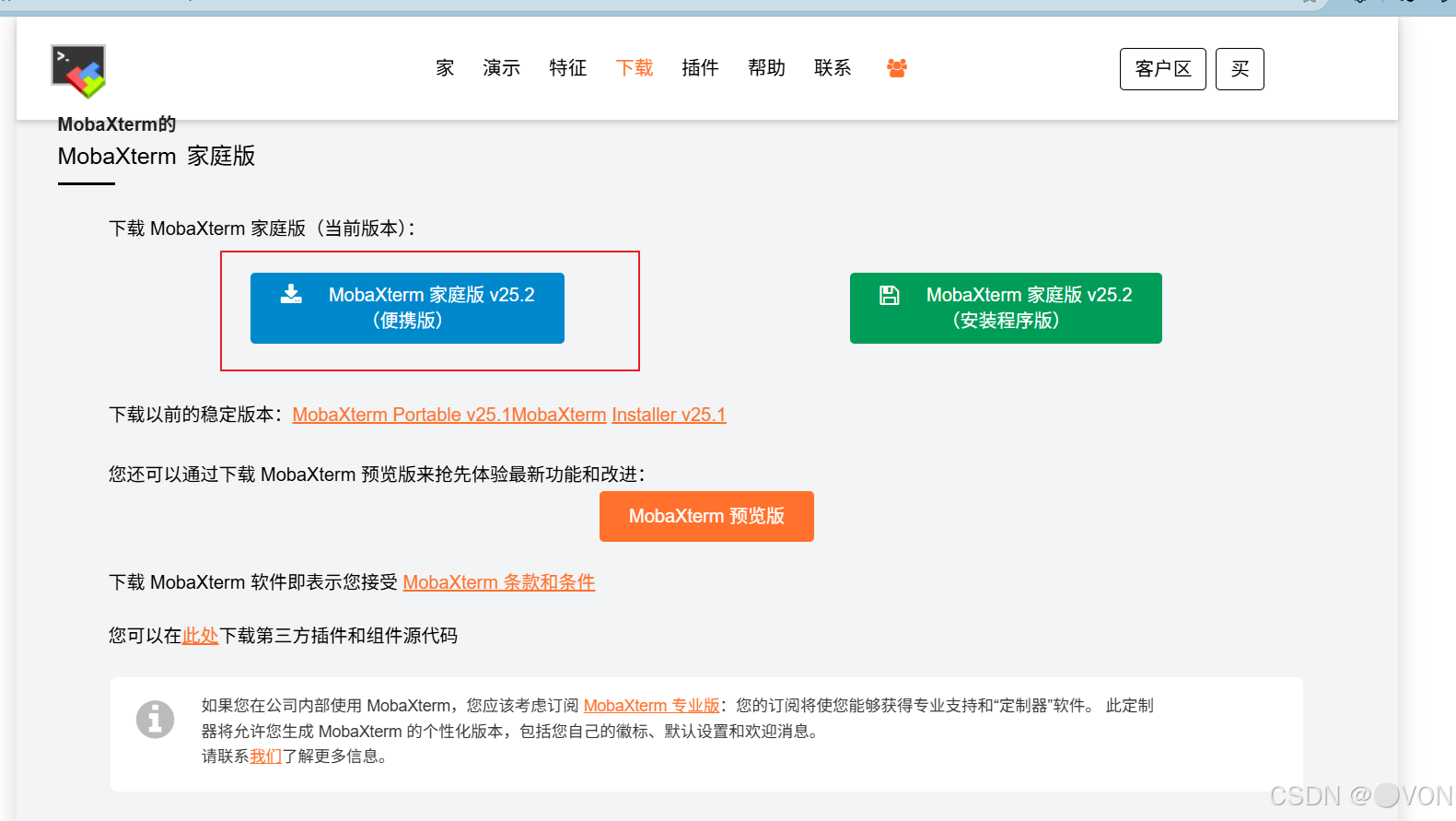The height and width of the screenshot is (821, 1456).
Task: Follow the 此处 third-party plugins link
Action: 200,636
